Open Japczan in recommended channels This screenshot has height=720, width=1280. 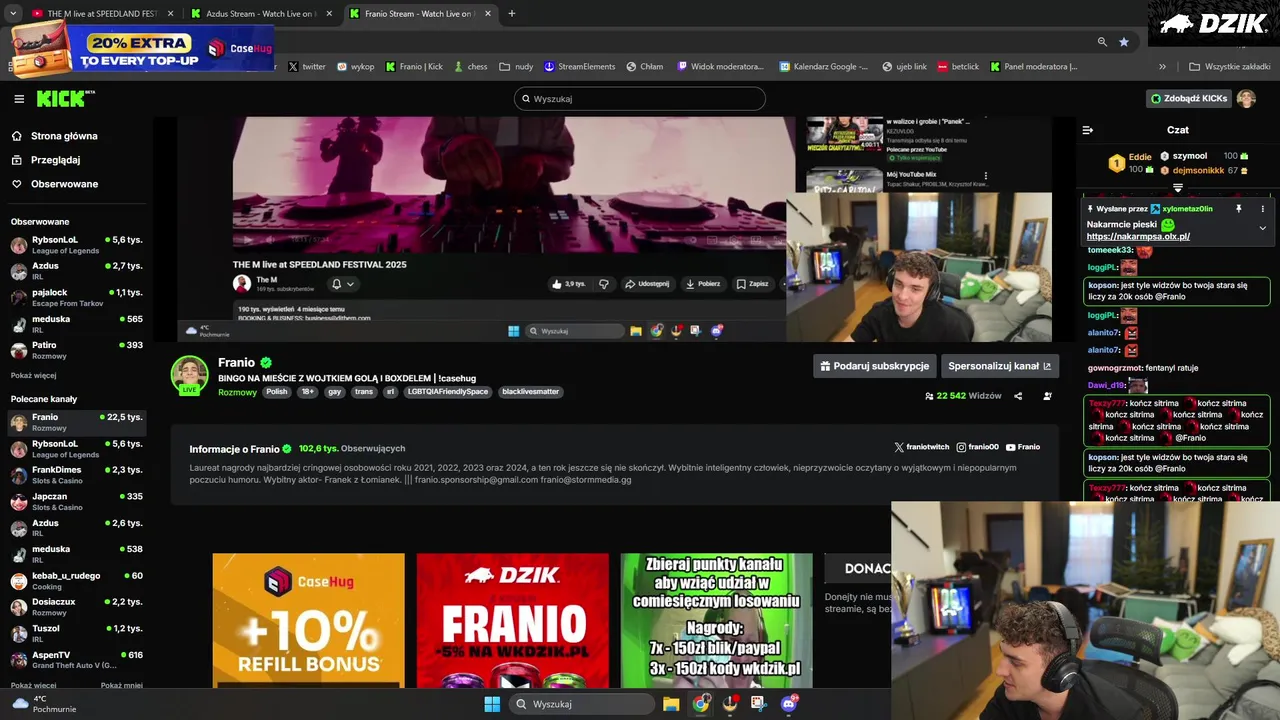pyautogui.click(x=77, y=501)
